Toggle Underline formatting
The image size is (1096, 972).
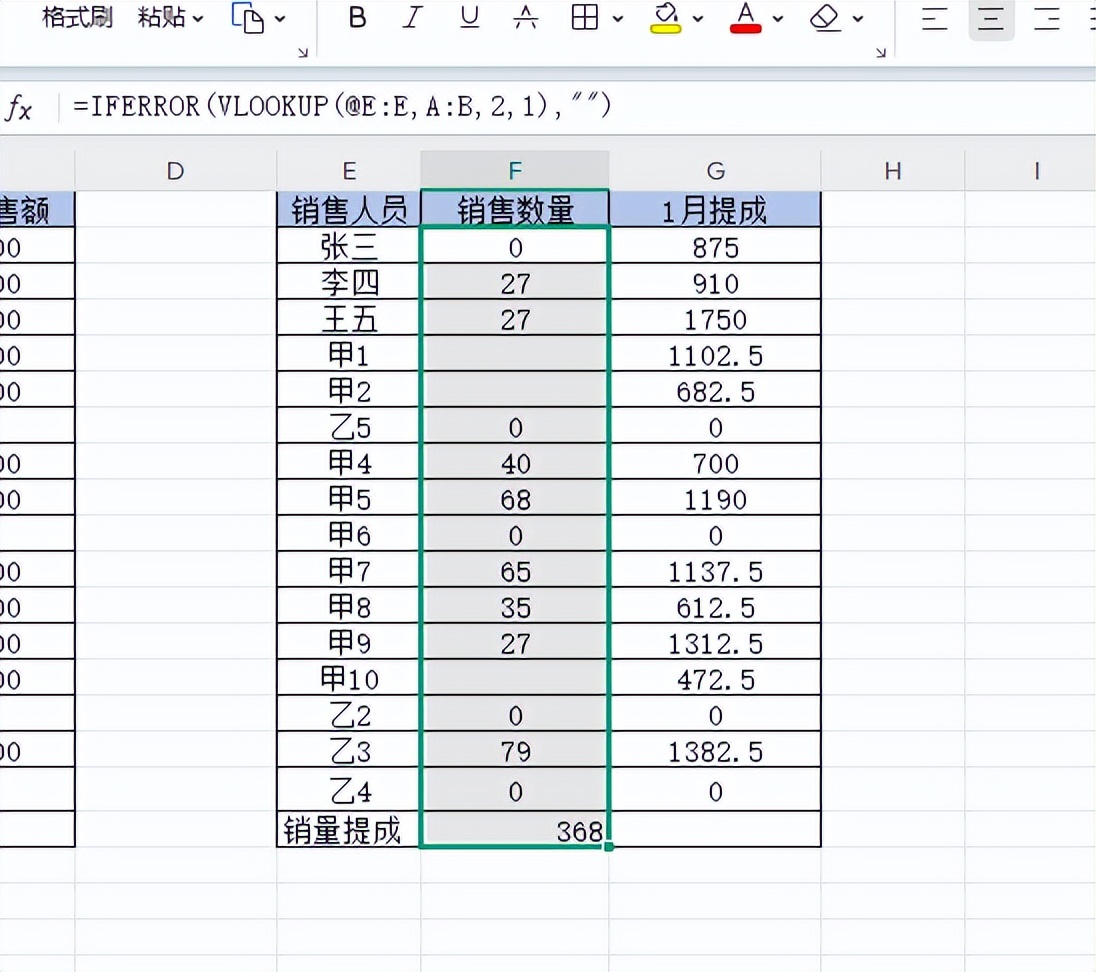[x=470, y=17]
